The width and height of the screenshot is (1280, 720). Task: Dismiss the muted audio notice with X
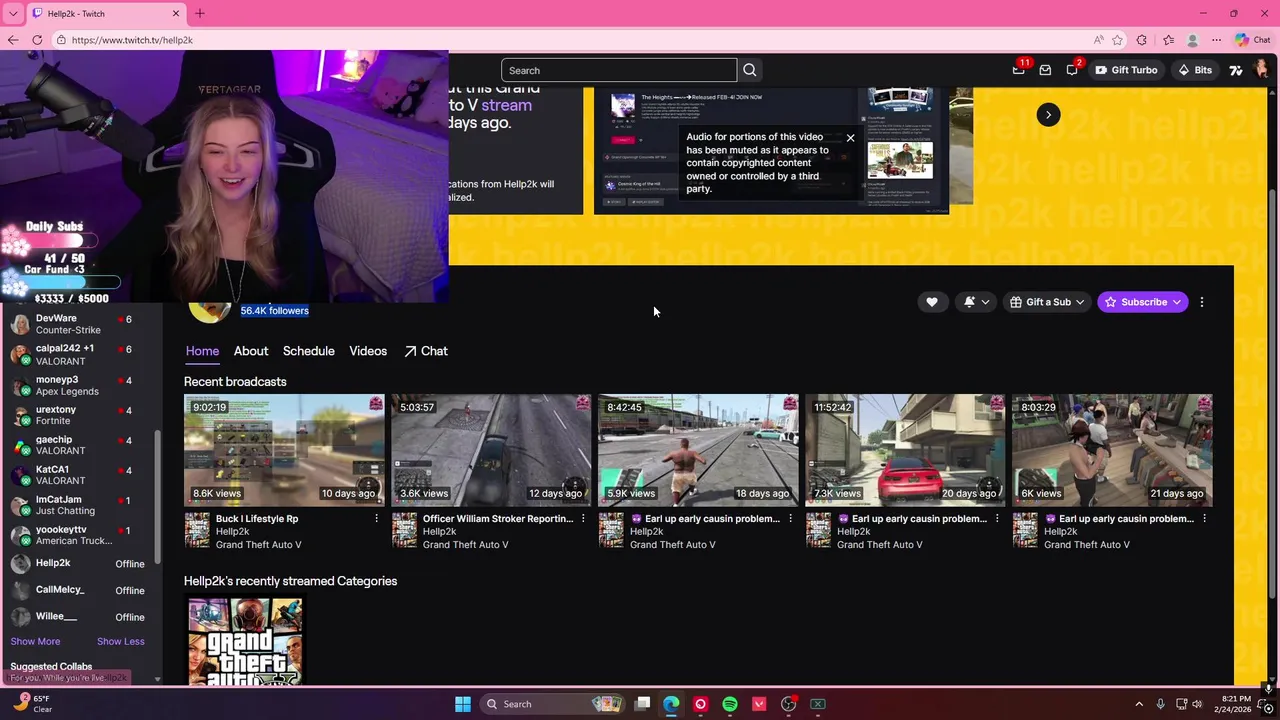tap(850, 138)
